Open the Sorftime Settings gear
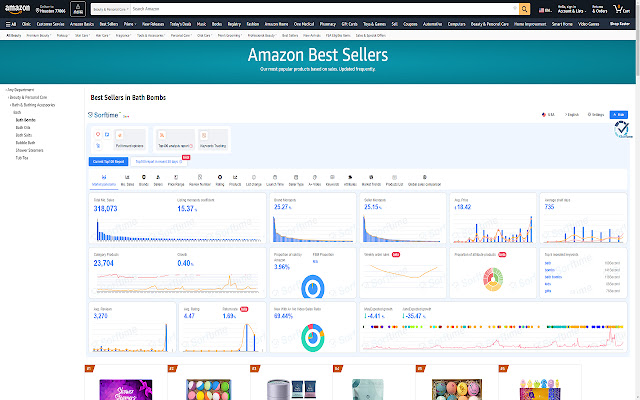Screen dimensions: 640x400 (596, 115)
